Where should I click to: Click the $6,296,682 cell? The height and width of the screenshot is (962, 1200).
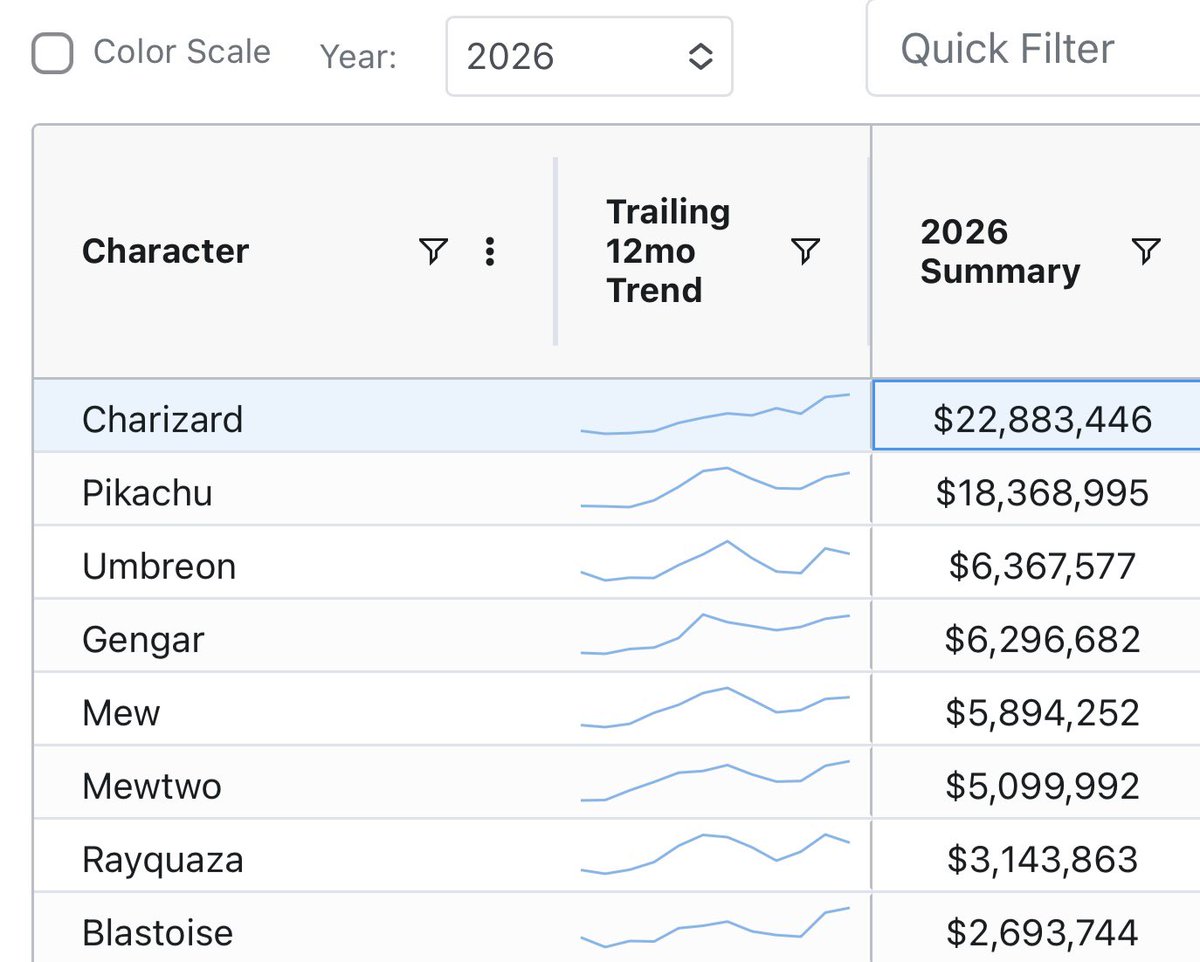point(1037,636)
